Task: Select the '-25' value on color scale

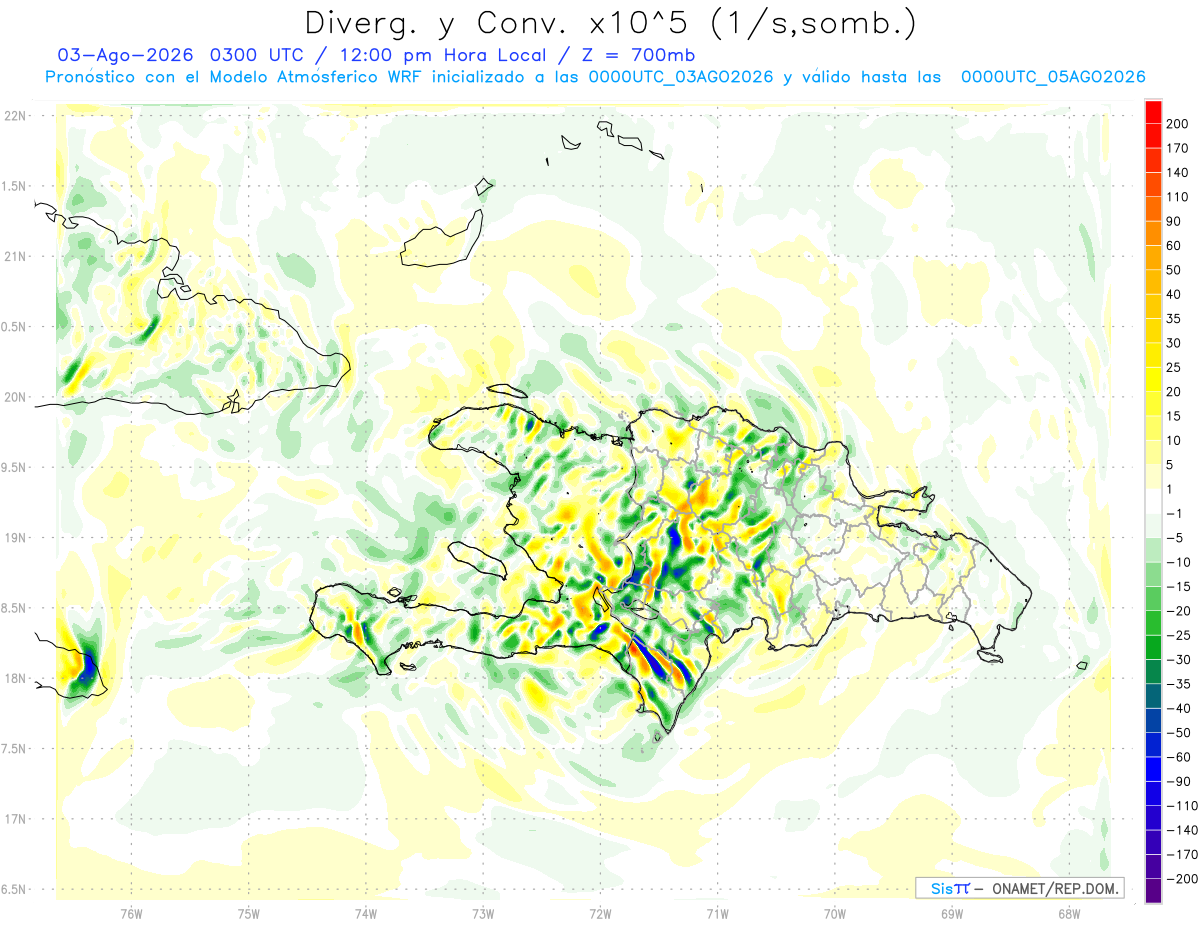Action: 1178,635
